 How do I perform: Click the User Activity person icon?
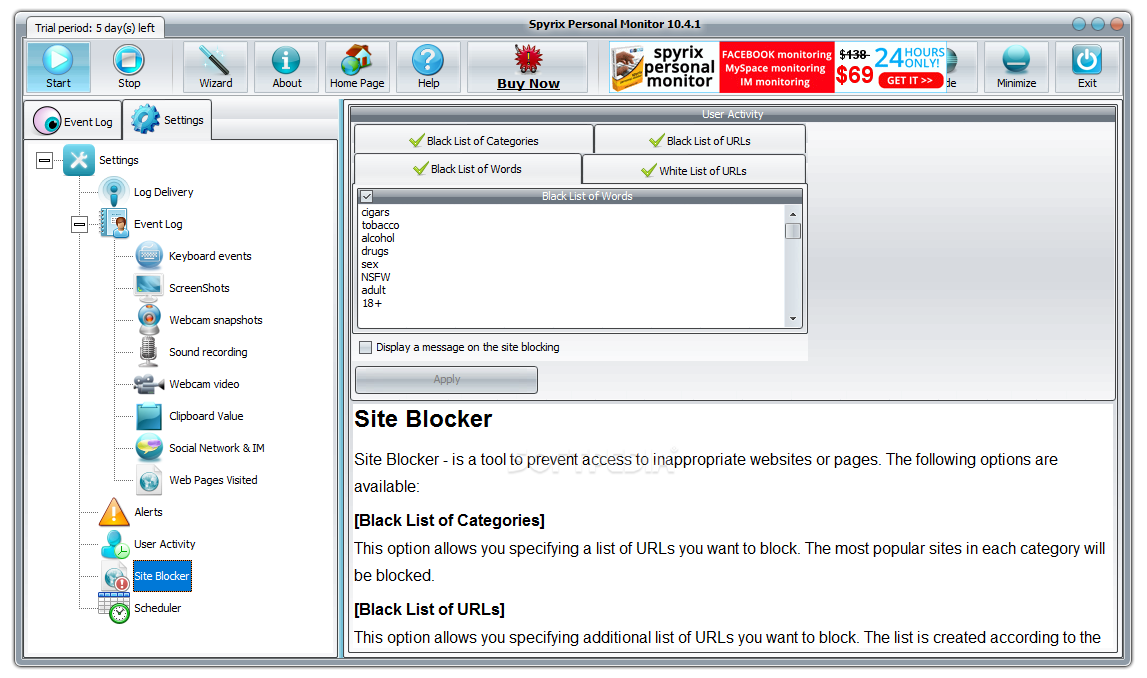click(115, 544)
